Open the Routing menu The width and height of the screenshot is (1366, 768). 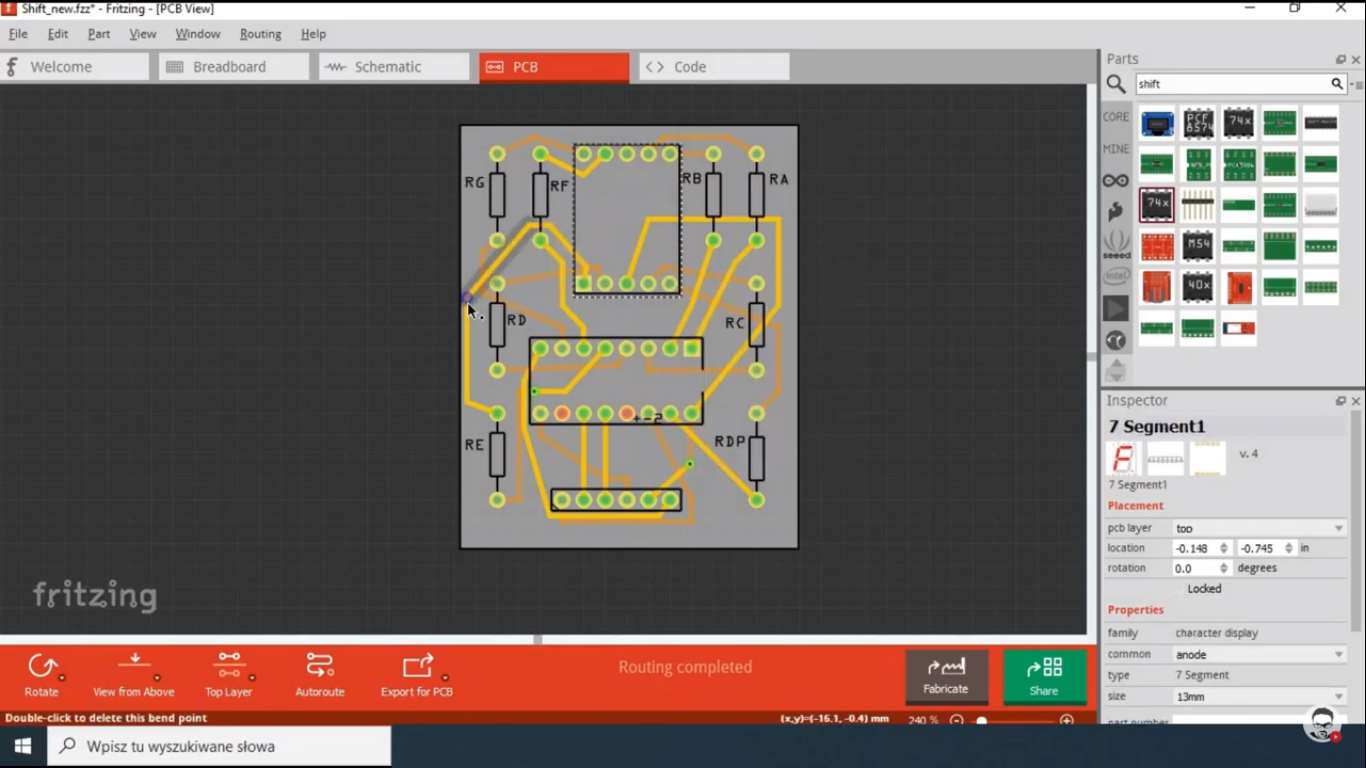click(x=260, y=34)
